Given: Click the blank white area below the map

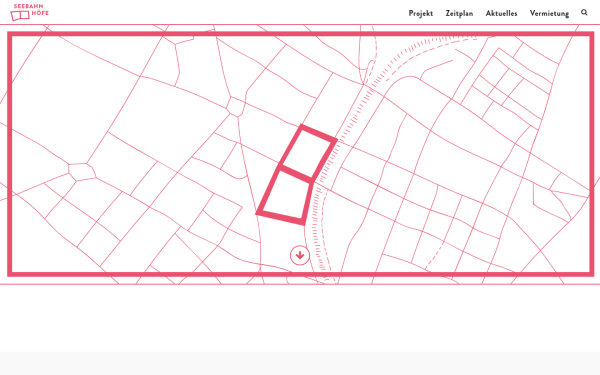Looking at the screenshot, I should pyautogui.click(x=300, y=318).
